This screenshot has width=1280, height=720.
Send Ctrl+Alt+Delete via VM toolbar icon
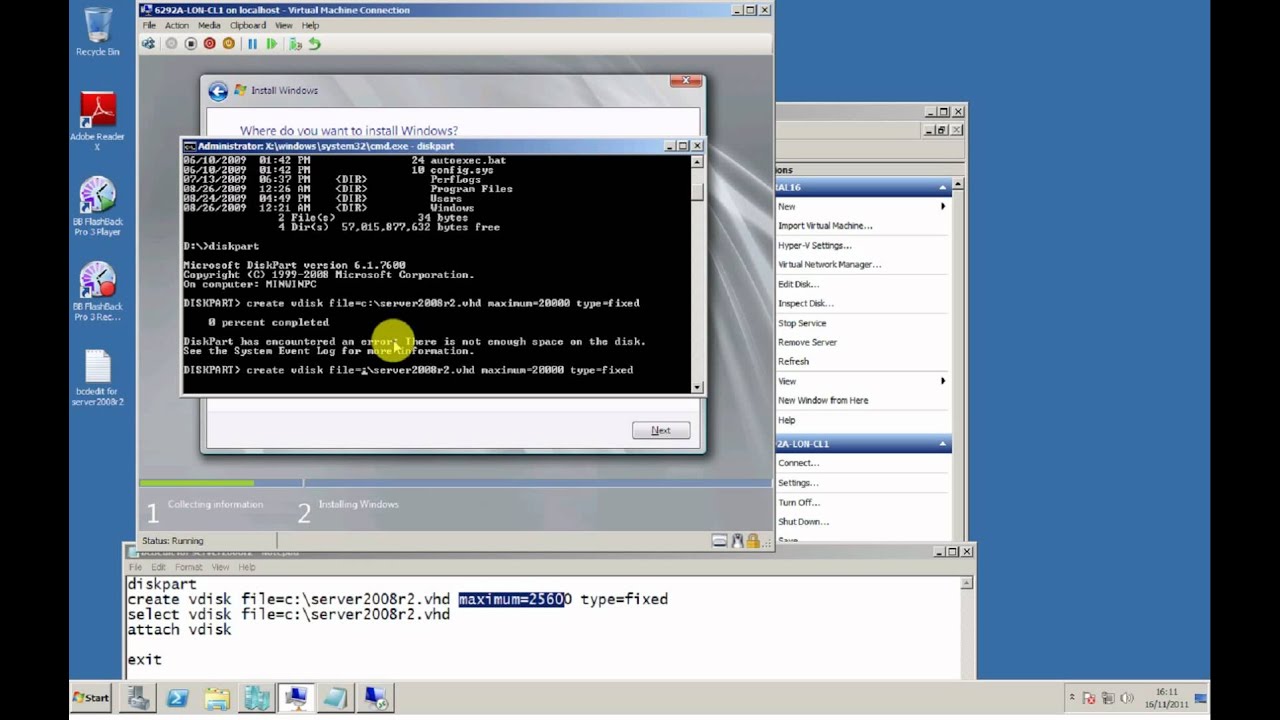pyautogui.click(x=149, y=44)
